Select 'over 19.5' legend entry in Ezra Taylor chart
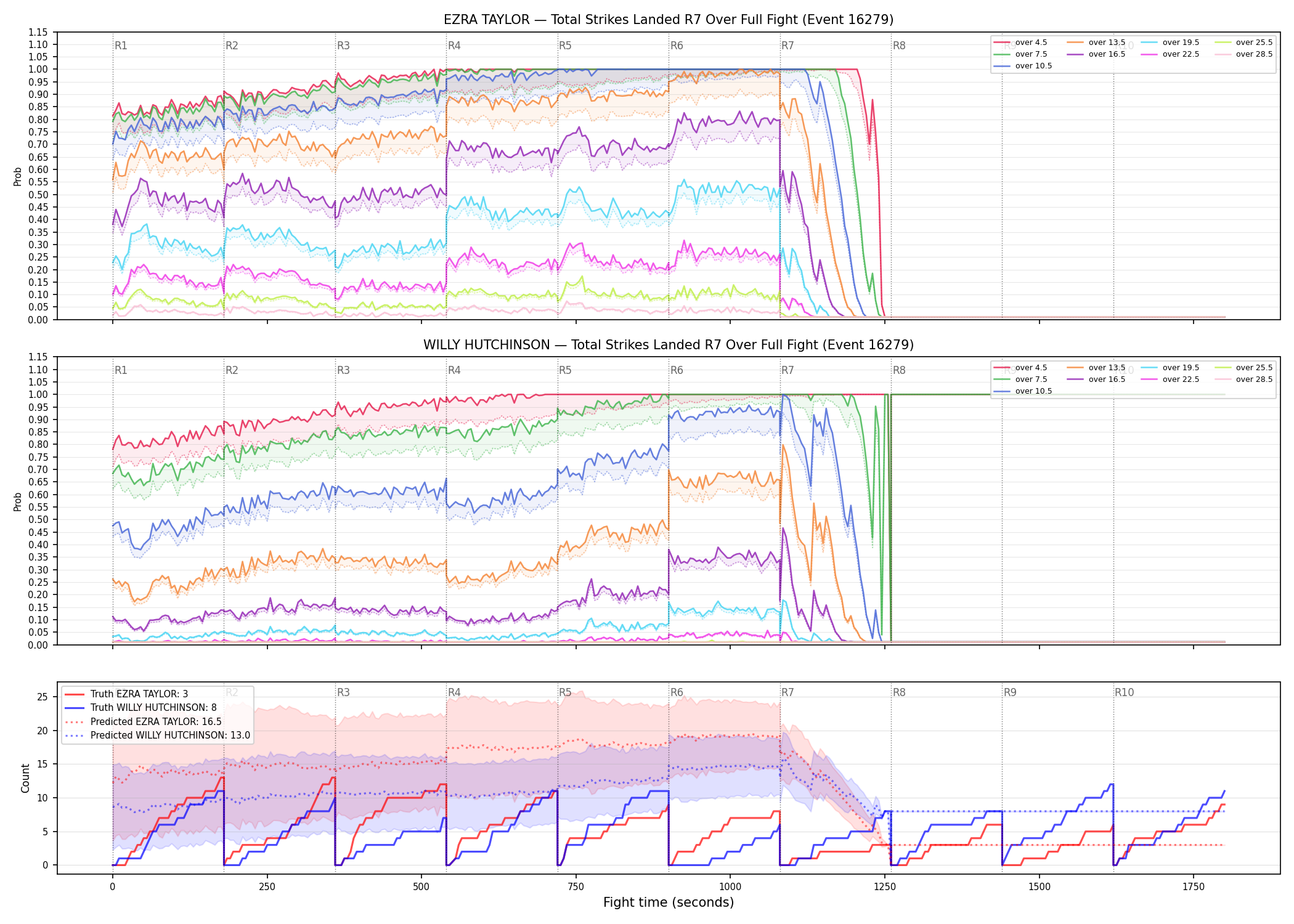1294x924 pixels. [1170, 43]
